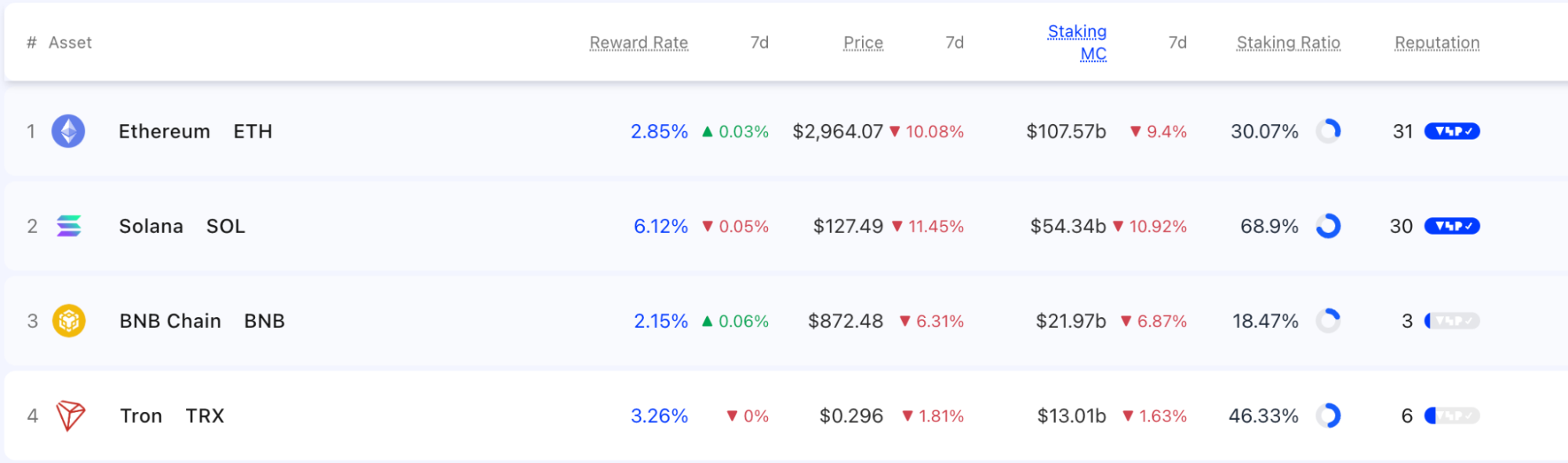
Task: Sort the table by Staking Ratio
Action: (x=1287, y=42)
